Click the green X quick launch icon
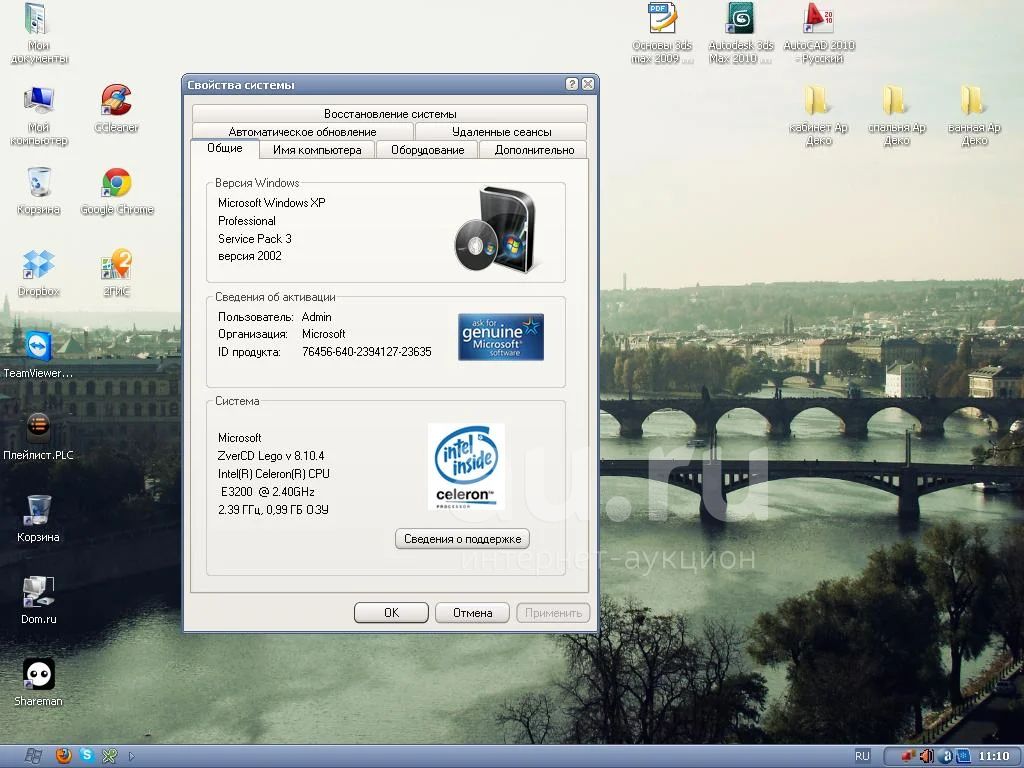This screenshot has height=768, width=1024. (x=109, y=756)
